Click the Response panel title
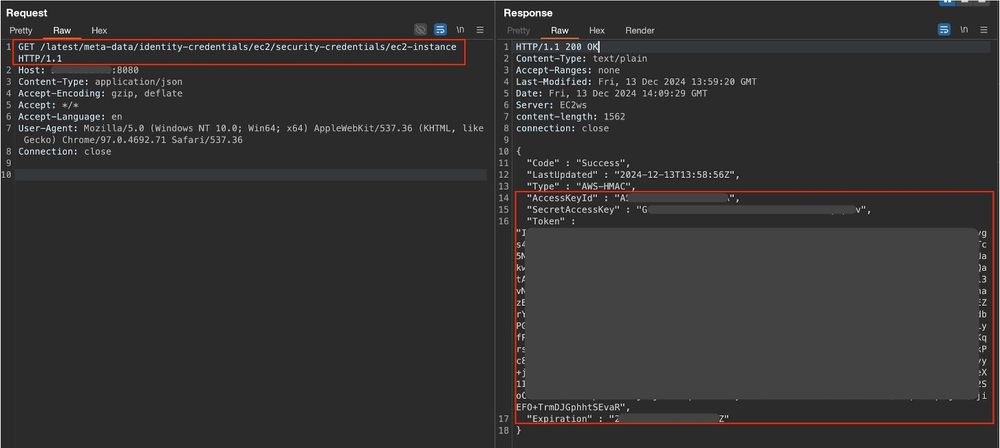Image resolution: width=1000 pixels, height=448 pixels. pos(528,13)
